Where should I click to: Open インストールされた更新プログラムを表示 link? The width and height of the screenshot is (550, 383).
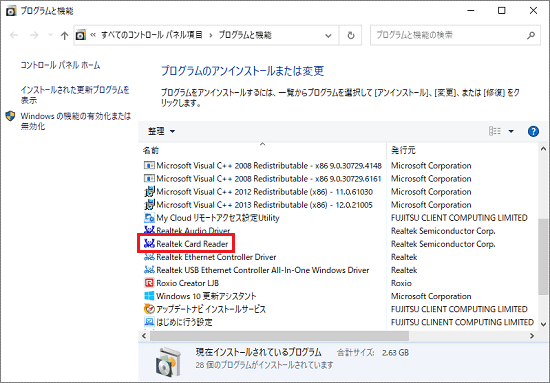[75, 95]
